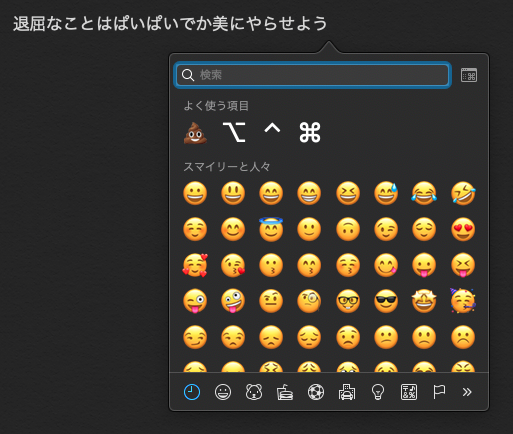Insert the Command key symbol

point(310,132)
